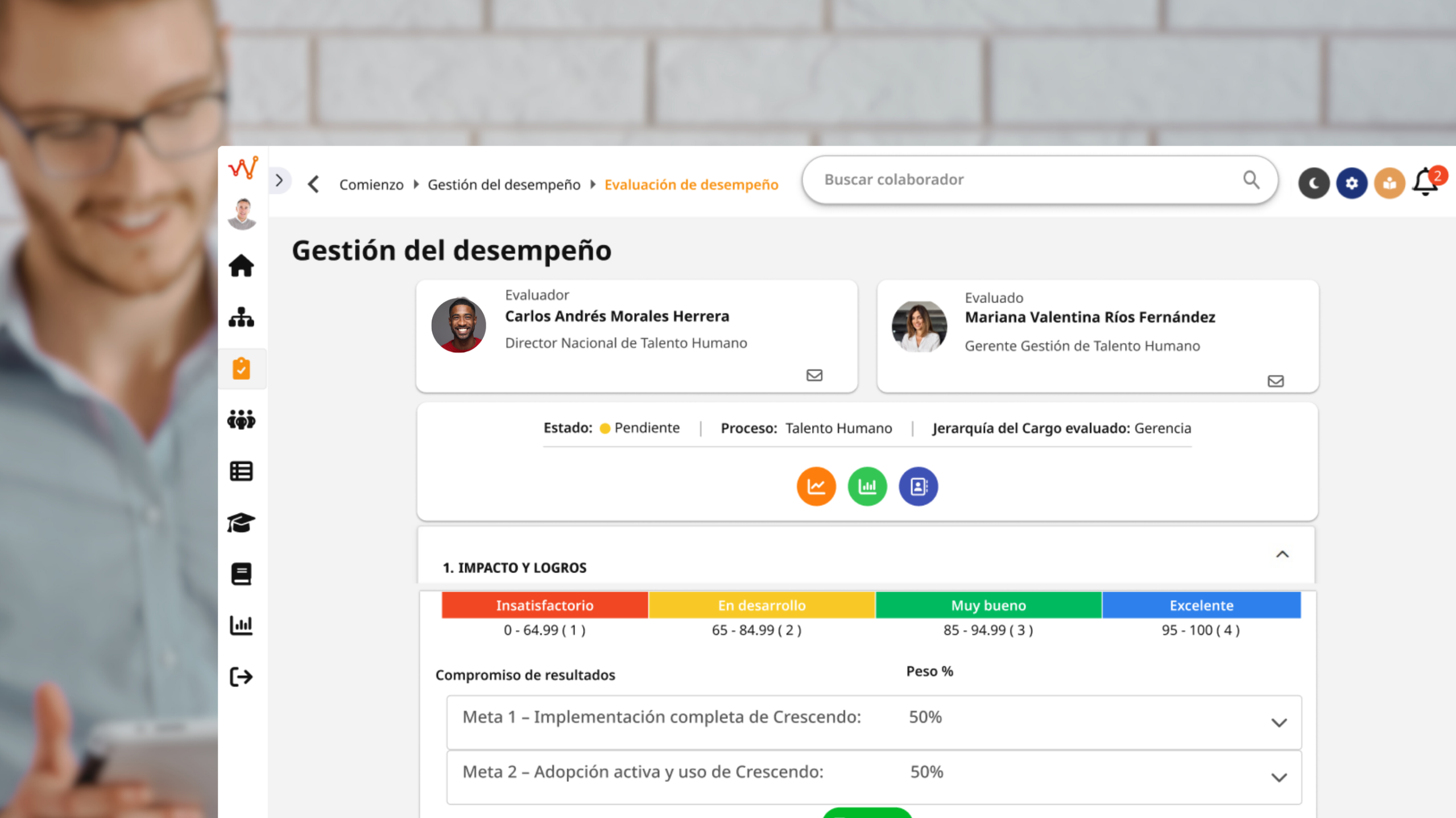Click the blue contact book button
Viewport: 1456px width, 818px height.
click(x=918, y=487)
